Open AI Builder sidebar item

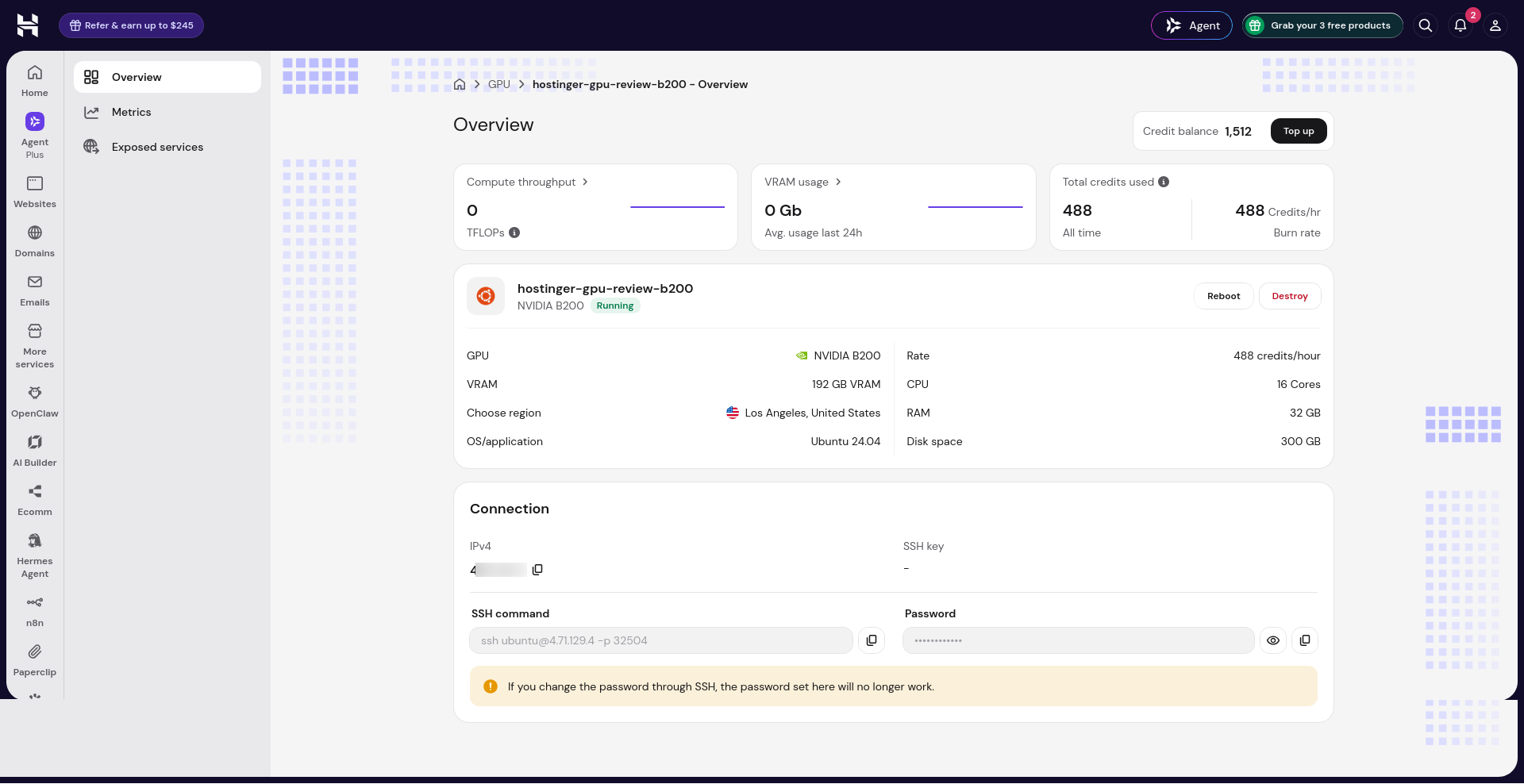pos(35,451)
